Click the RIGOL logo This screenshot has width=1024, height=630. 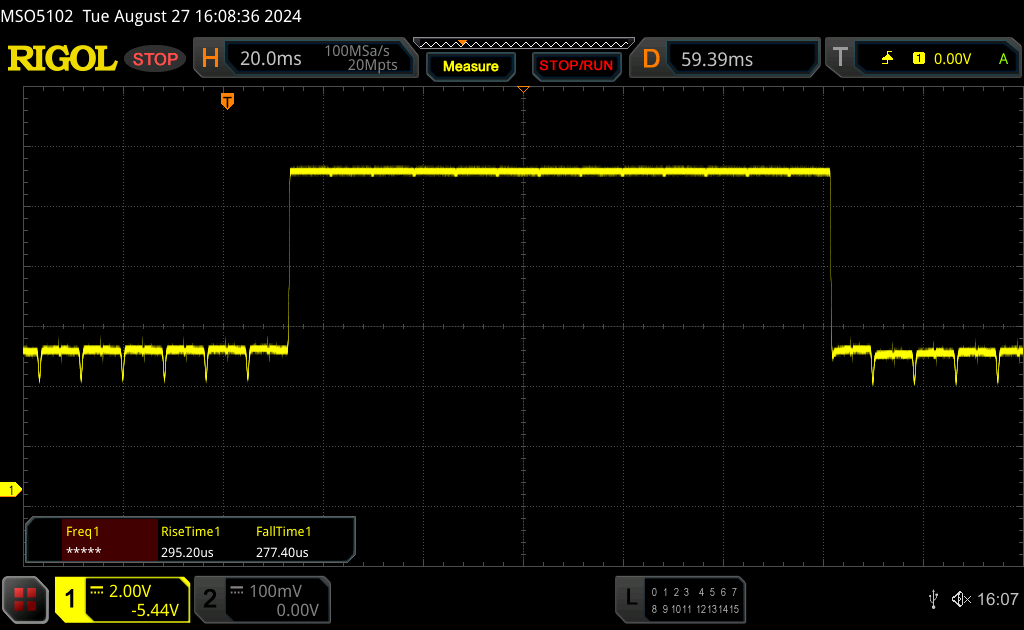click(x=62, y=59)
